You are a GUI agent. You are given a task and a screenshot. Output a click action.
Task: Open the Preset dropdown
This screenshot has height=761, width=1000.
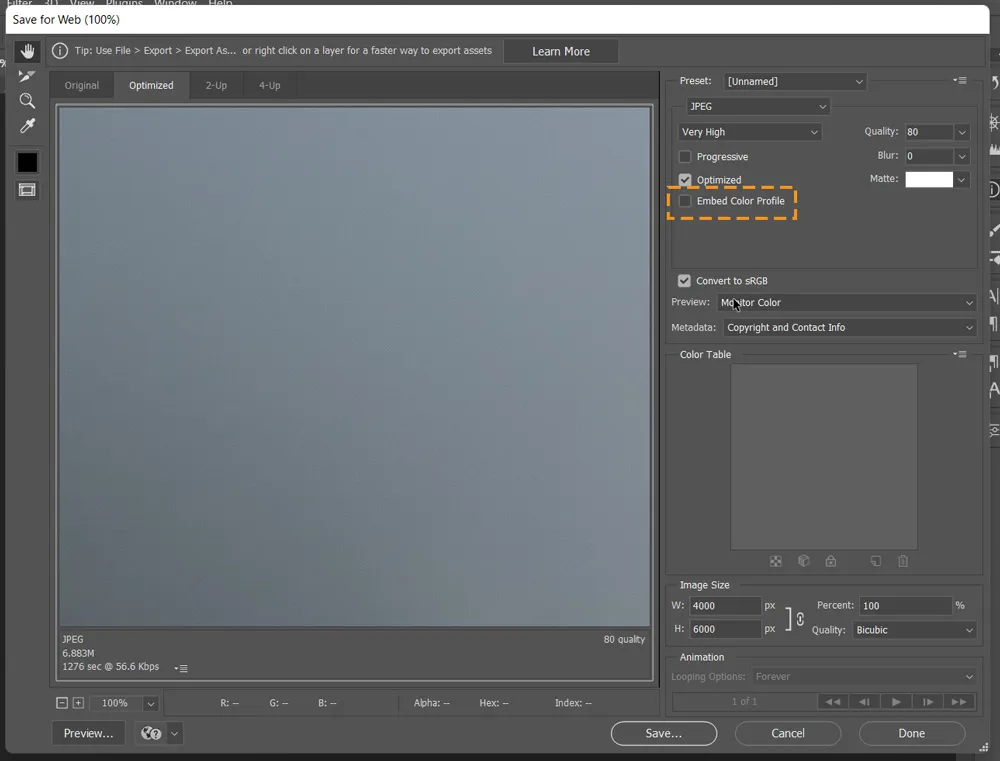(795, 81)
